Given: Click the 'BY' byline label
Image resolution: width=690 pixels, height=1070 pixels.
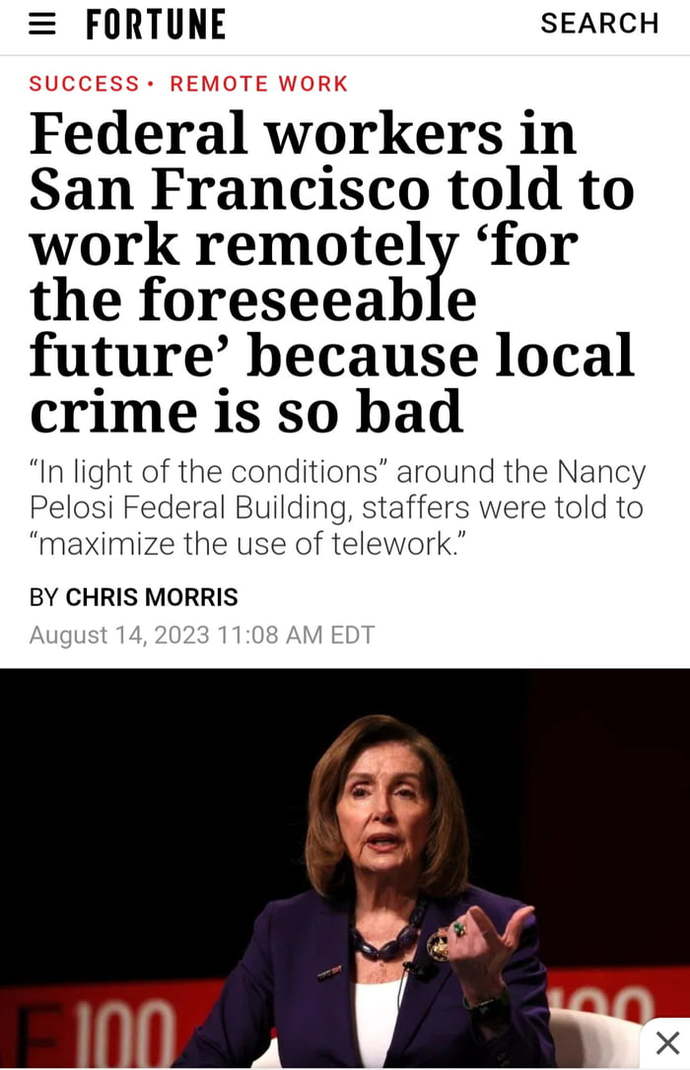Looking at the screenshot, I should (x=44, y=597).
